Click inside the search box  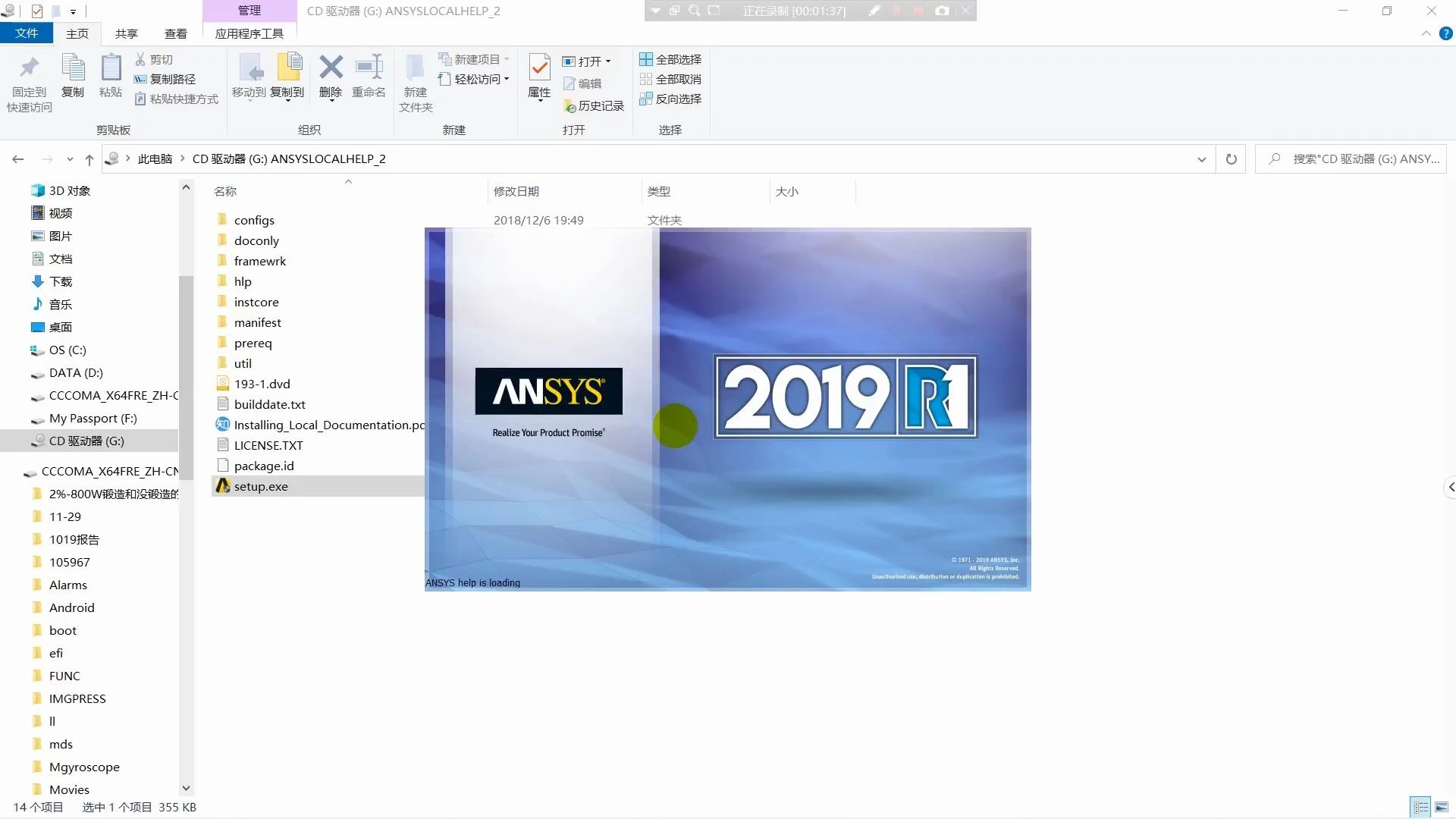point(1357,158)
